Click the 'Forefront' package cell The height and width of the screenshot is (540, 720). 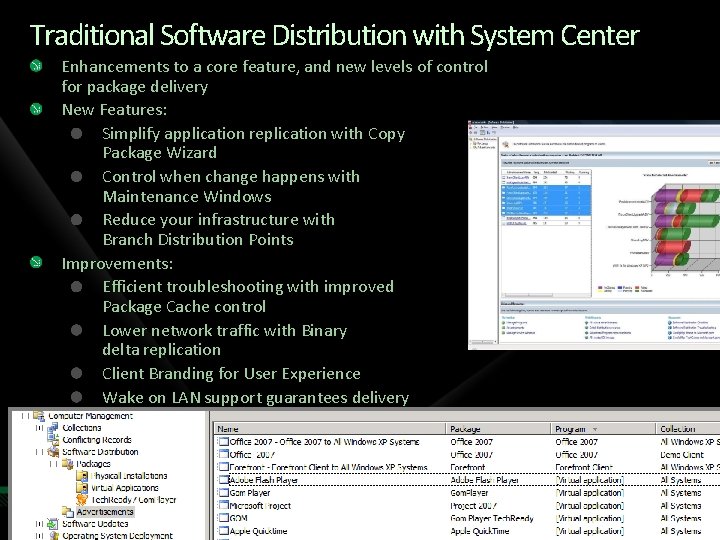point(467,467)
